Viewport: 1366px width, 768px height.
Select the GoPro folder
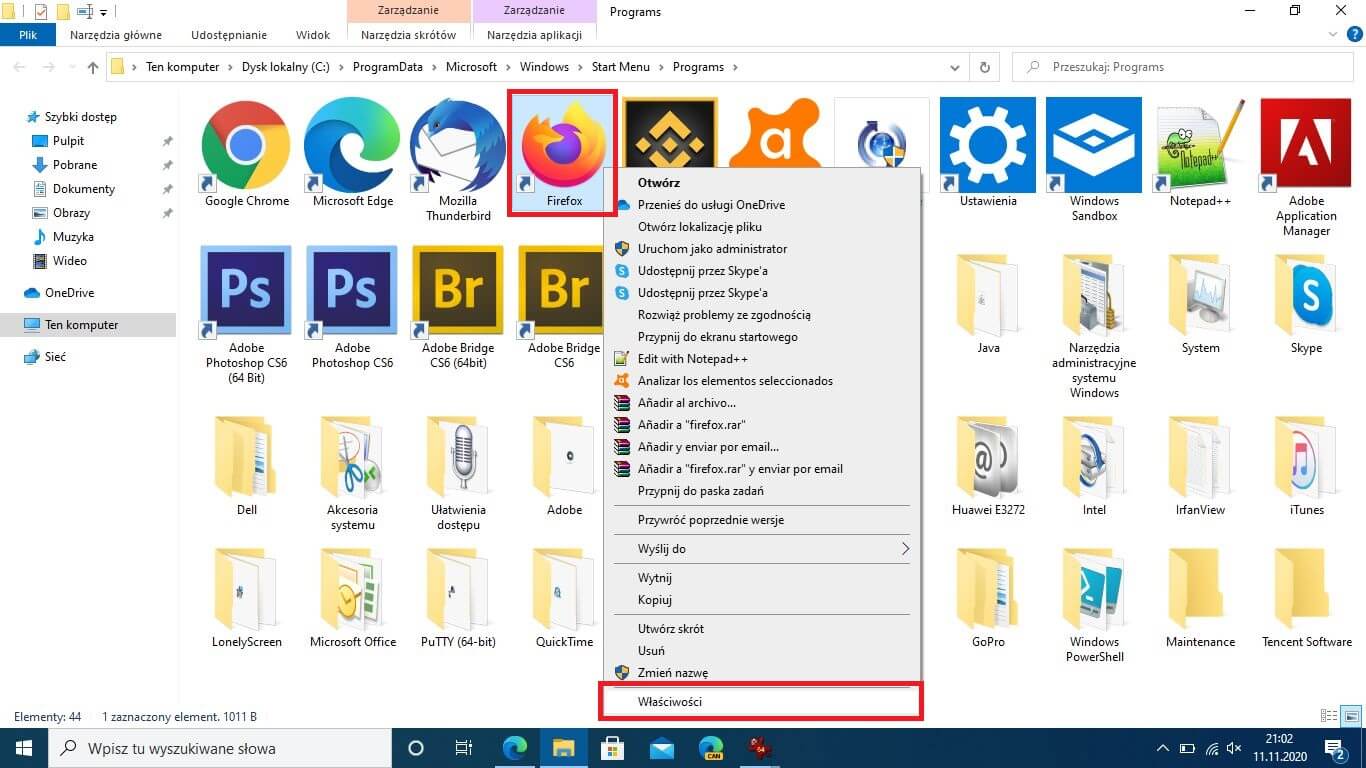988,588
